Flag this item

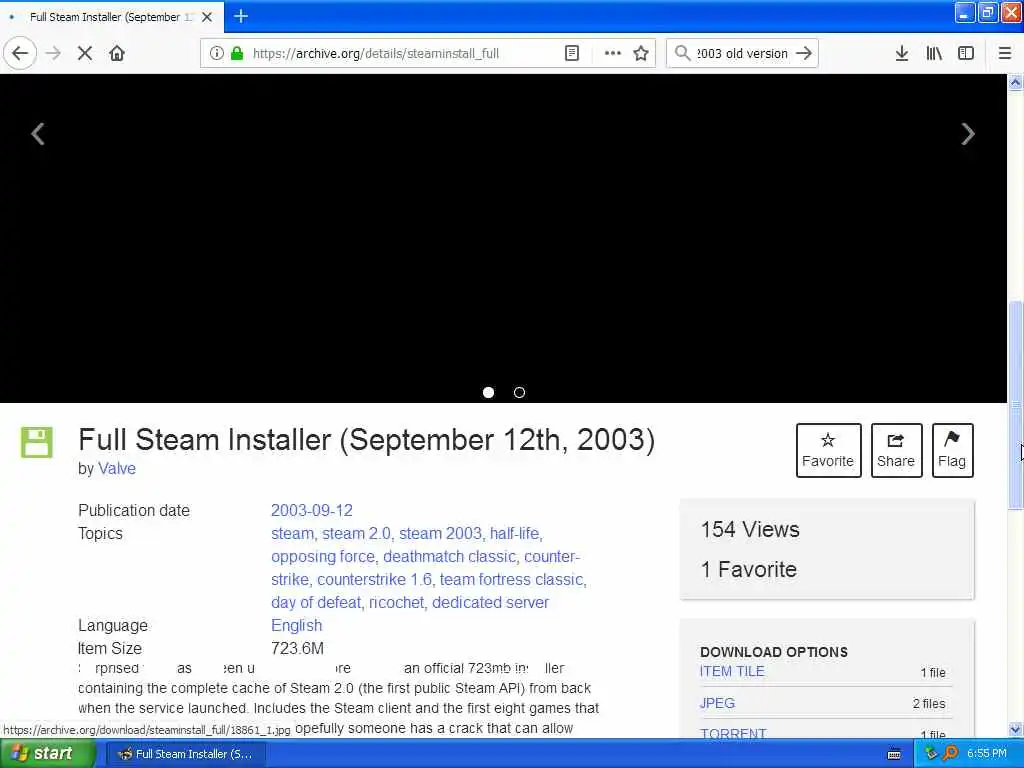(952, 450)
